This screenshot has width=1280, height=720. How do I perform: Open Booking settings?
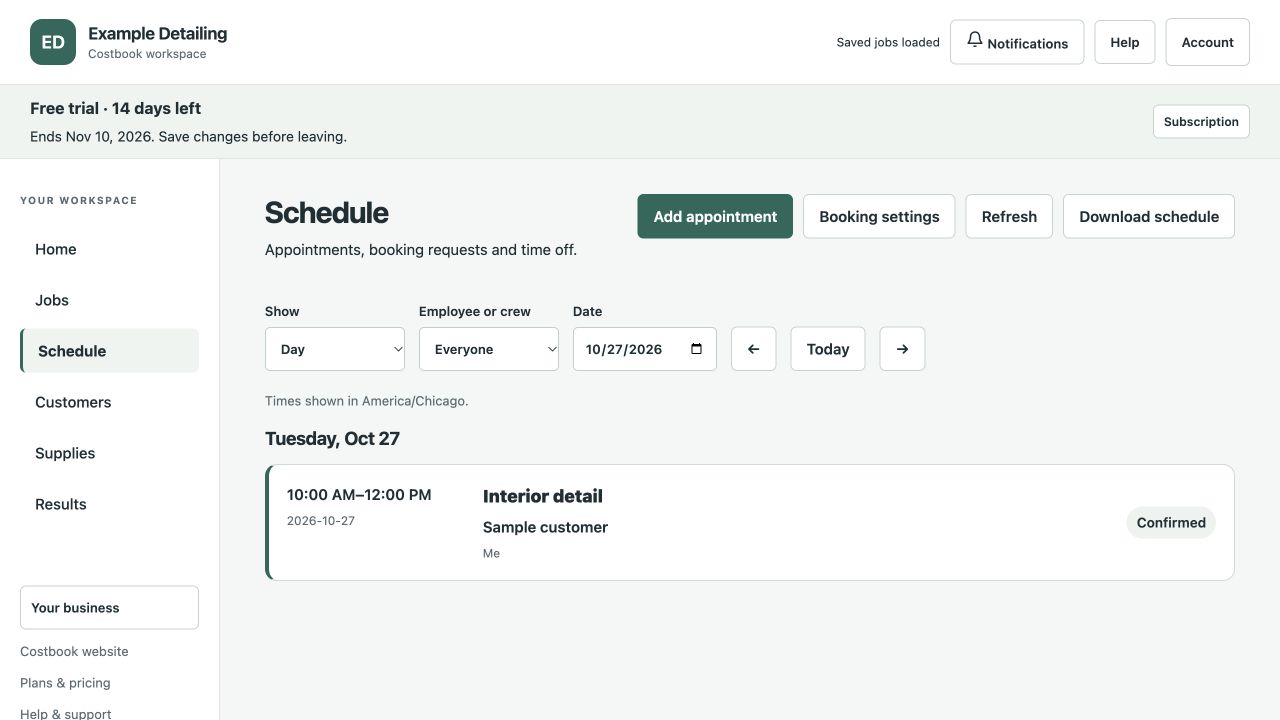click(879, 216)
